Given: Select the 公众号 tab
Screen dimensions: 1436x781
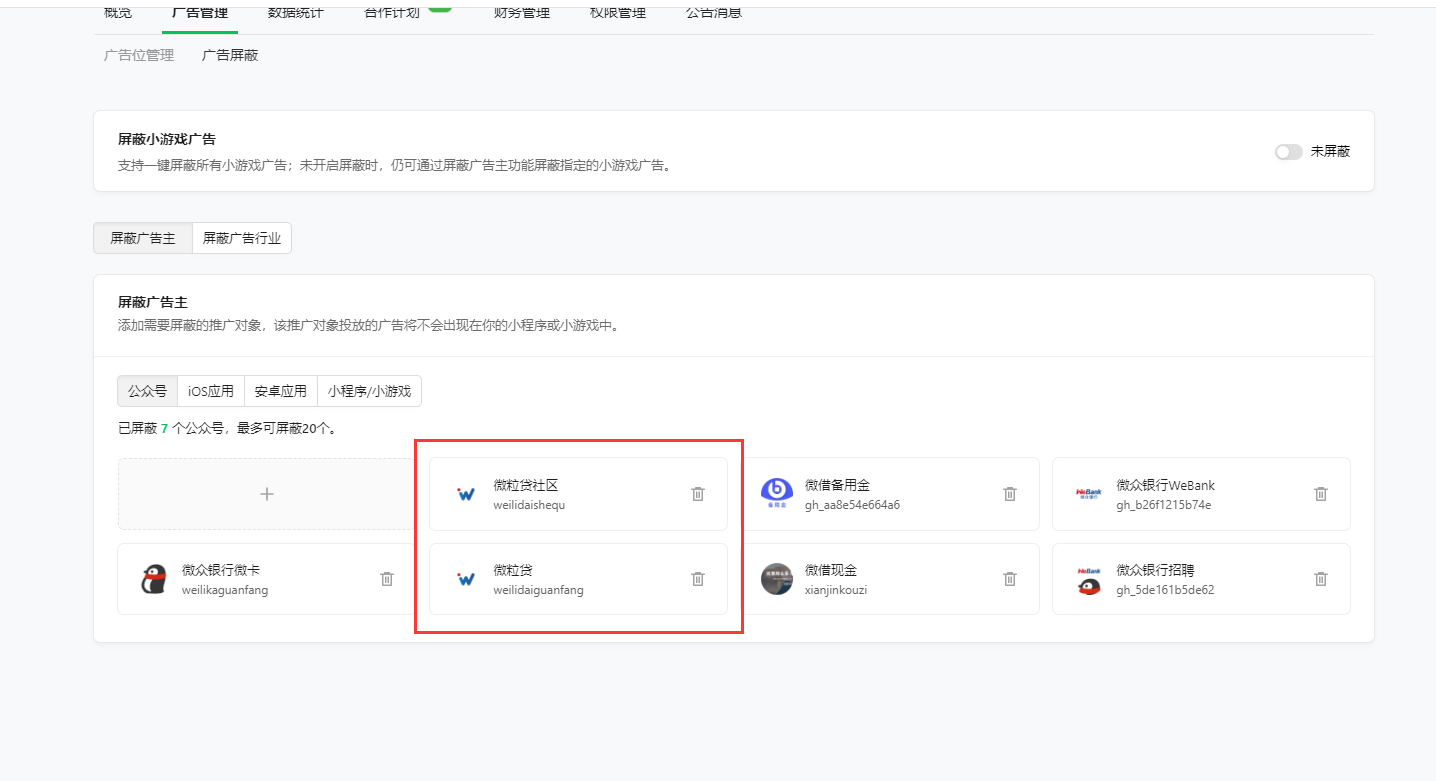Looking at the screenshot, I should [x=148, y=391].
